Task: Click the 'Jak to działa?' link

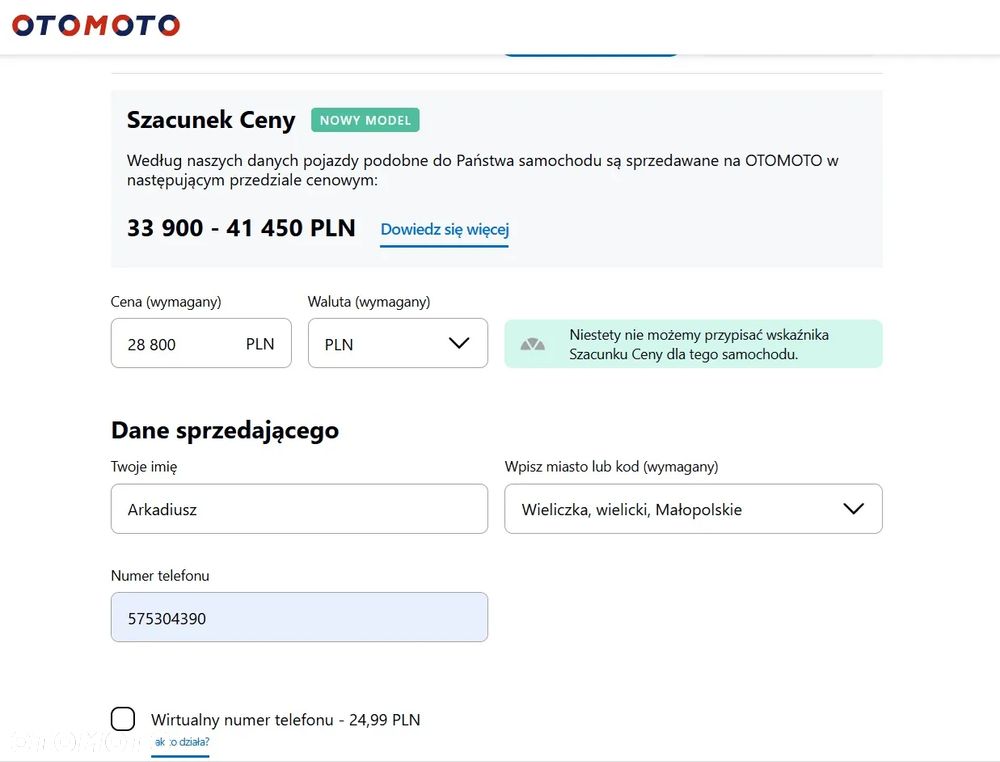Action: (x=181, y=743)
